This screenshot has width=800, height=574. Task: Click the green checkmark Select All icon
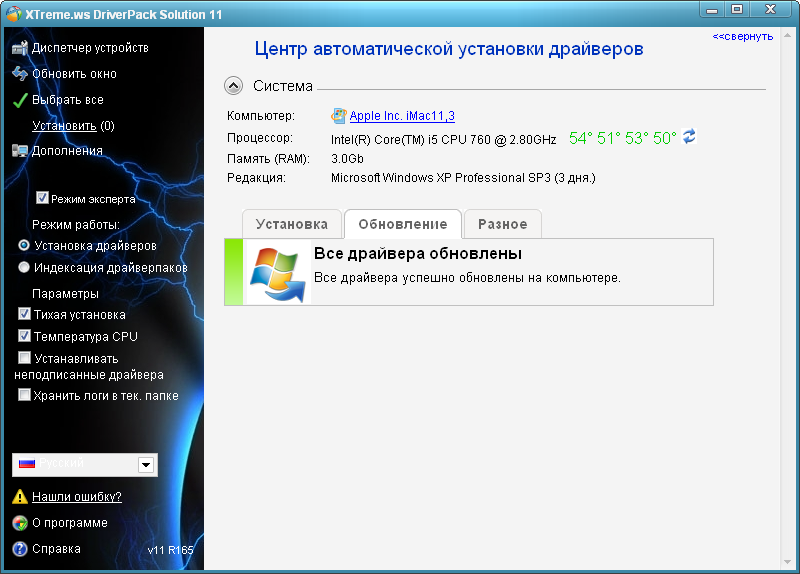point(20,100)
